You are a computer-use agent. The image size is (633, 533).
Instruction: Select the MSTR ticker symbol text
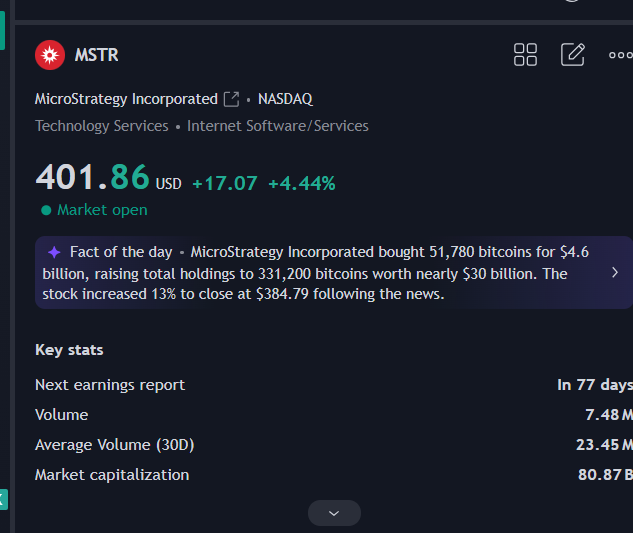coord(97,55)
